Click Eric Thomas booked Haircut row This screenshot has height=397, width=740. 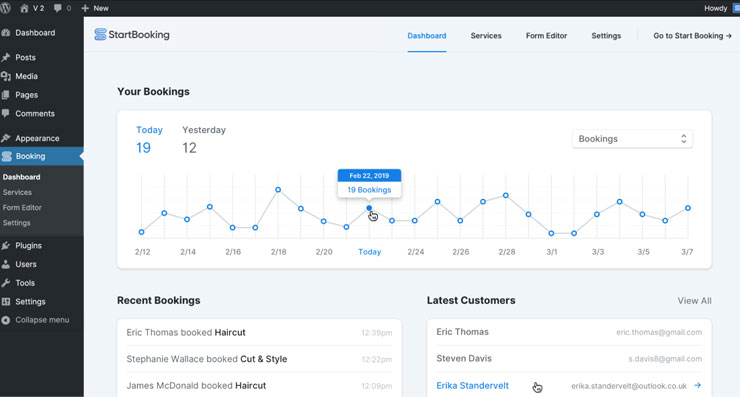pos(259,332)
